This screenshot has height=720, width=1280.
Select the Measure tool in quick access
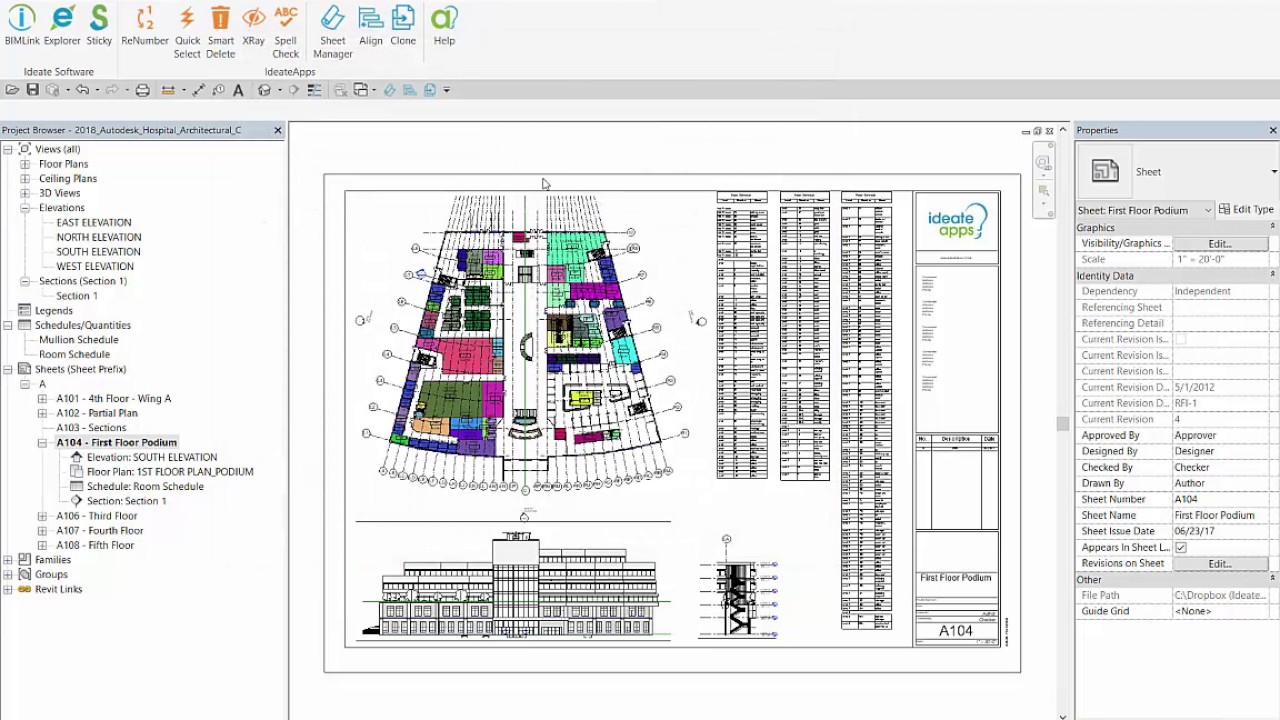point(168,90)
